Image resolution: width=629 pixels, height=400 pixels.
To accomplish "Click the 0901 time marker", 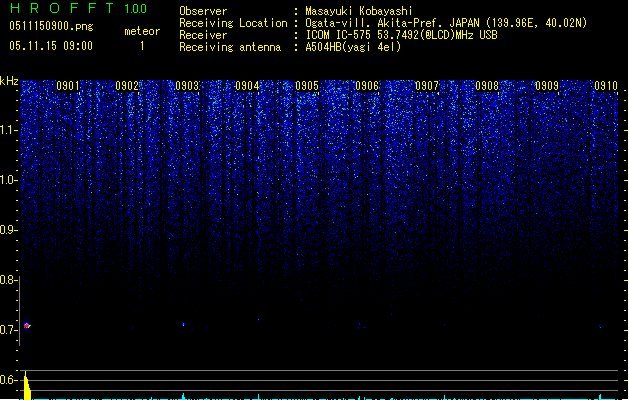I will pyautogui.click(x=68, y=86).
